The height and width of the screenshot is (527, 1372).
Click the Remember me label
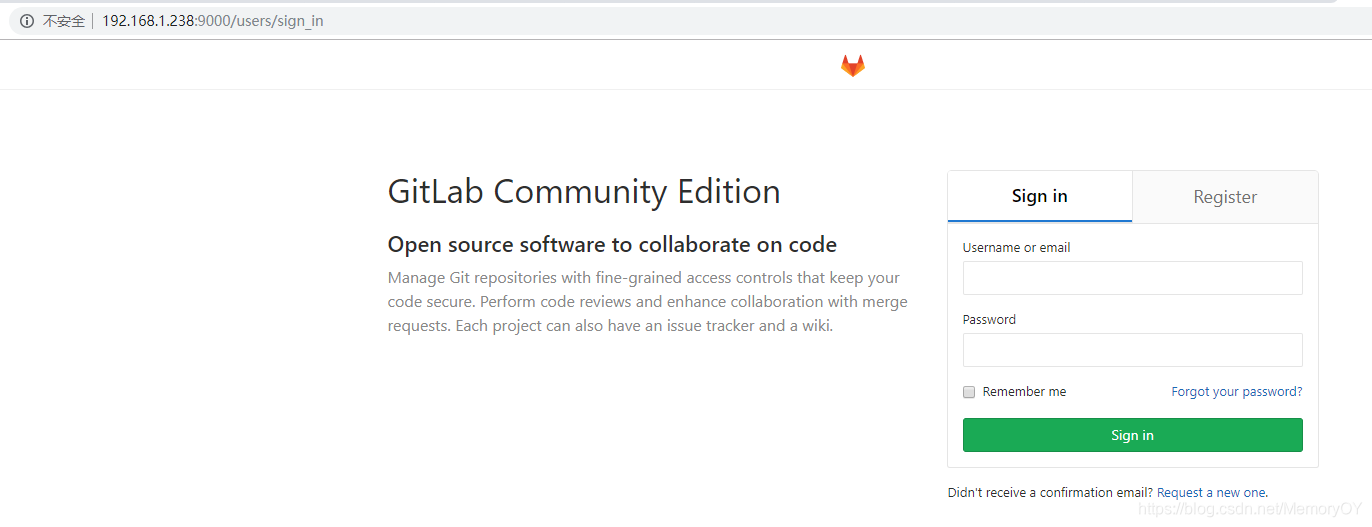[1024, 392]
